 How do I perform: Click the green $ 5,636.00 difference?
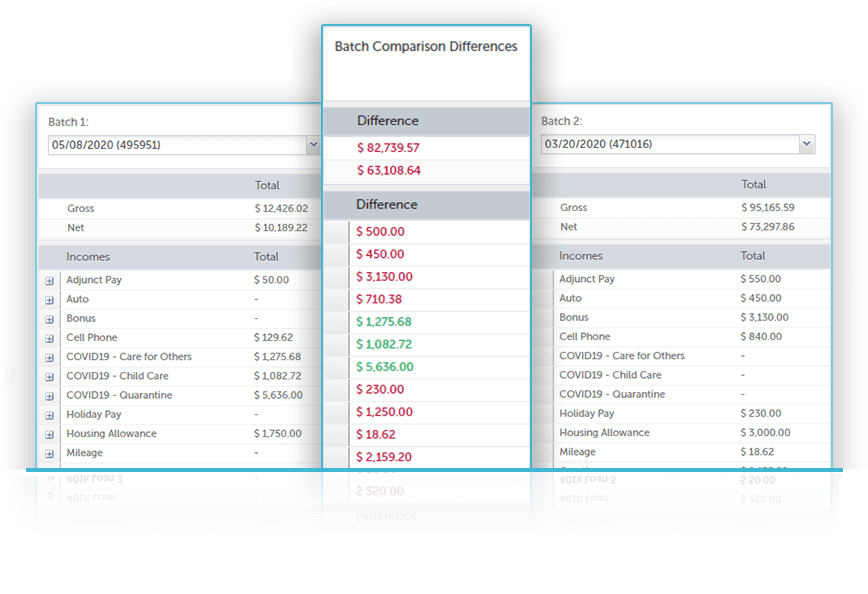pyautogui.click(x=385, y=367)
